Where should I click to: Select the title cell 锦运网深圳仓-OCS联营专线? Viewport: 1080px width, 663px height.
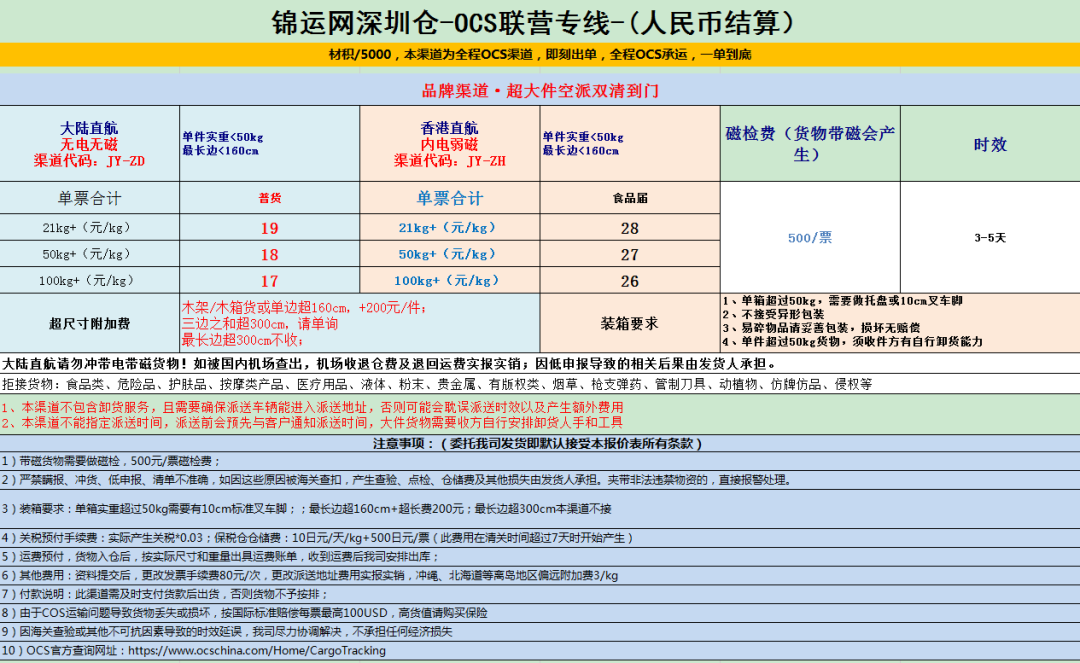click(540, 21)
